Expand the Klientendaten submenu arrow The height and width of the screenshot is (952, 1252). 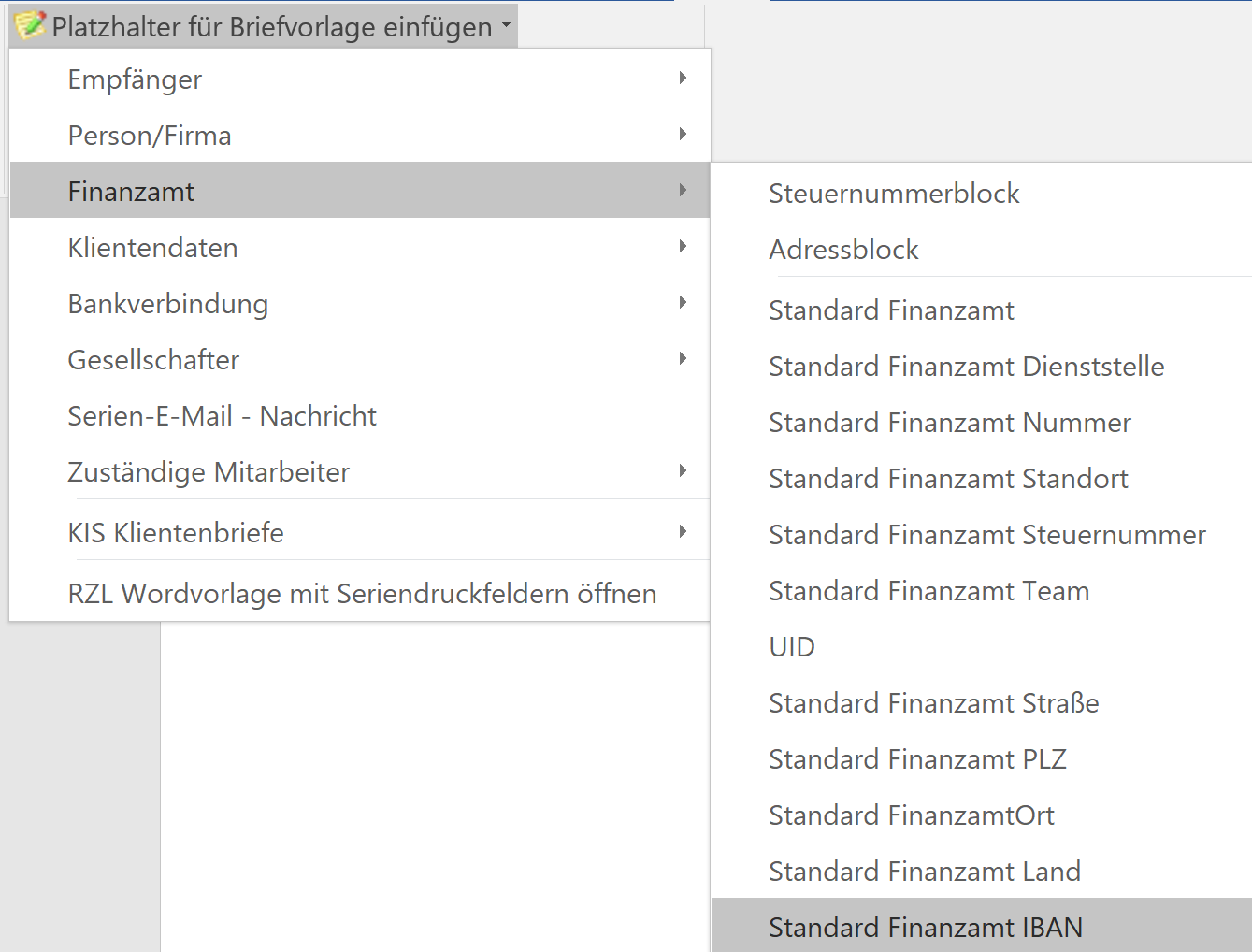tap(683, 246)
